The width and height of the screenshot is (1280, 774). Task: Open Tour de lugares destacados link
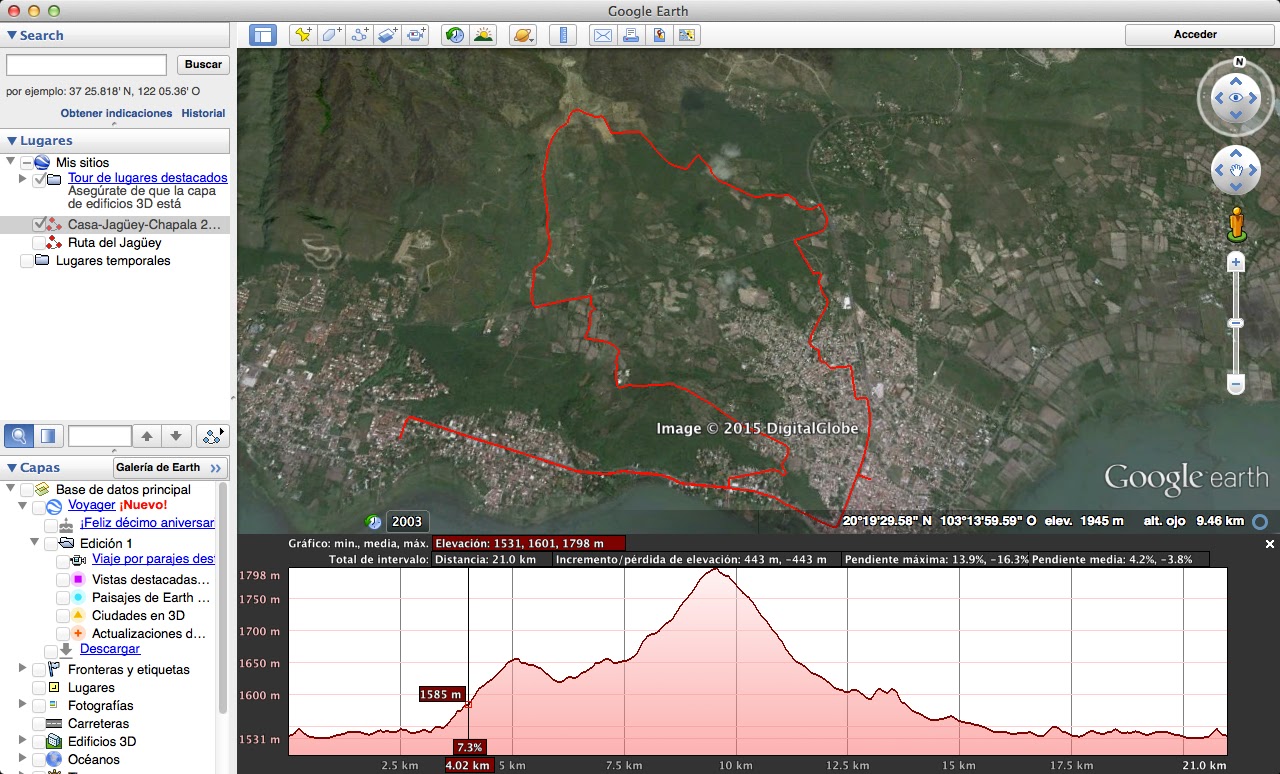[x=148, y=178]
